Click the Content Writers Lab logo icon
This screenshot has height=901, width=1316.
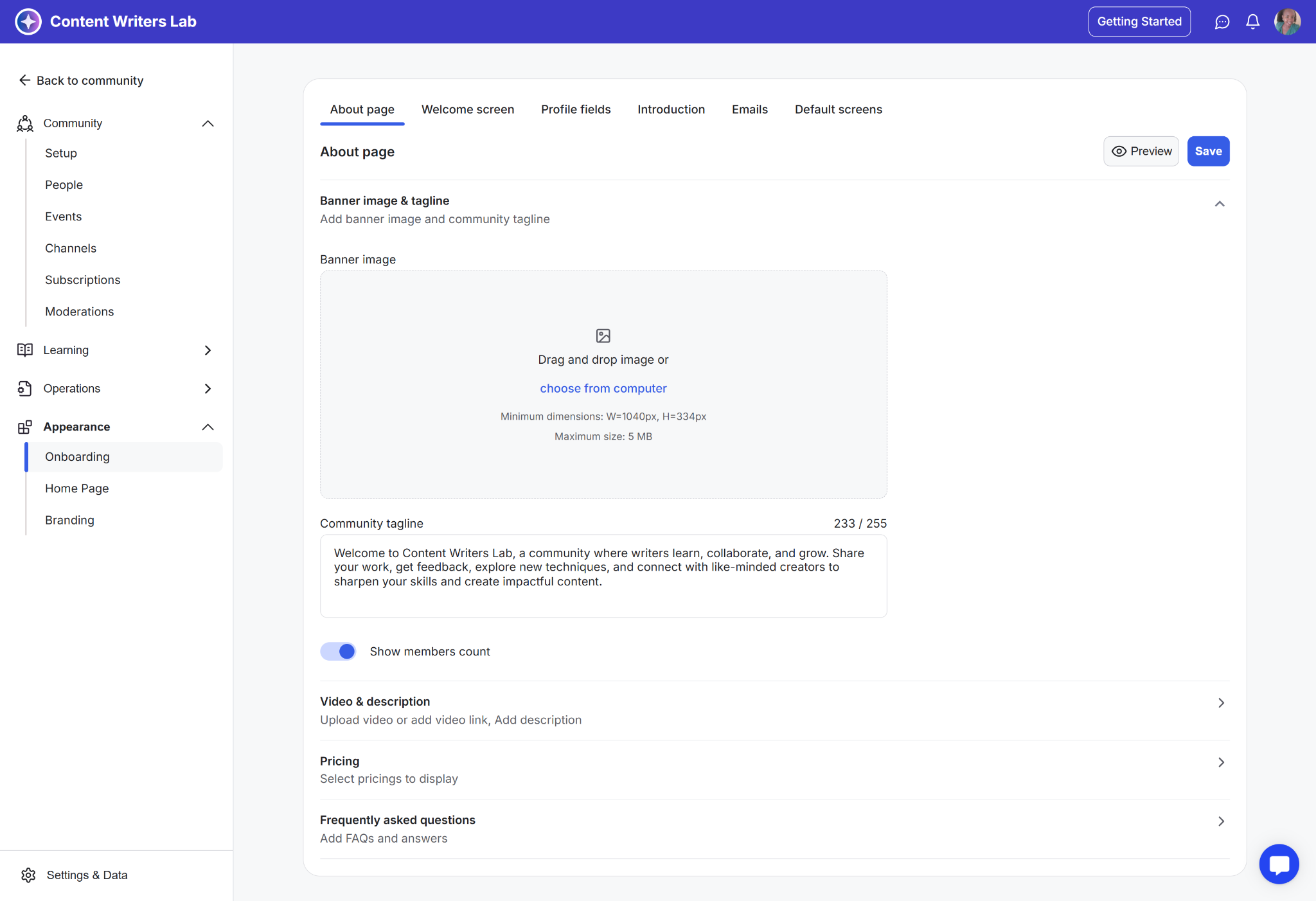[x=28, y=22]
